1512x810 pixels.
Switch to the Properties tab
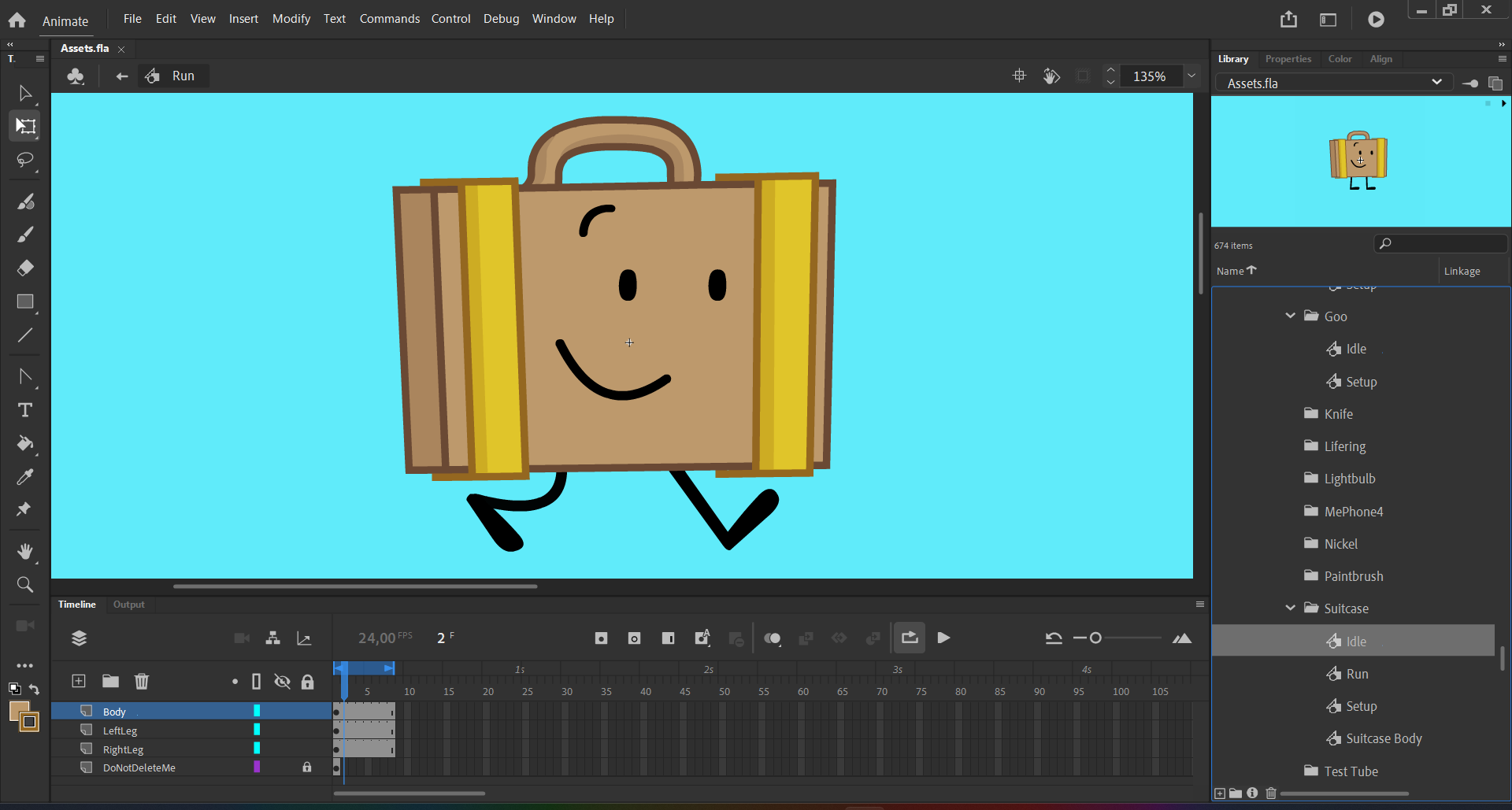coord(1288,59)
